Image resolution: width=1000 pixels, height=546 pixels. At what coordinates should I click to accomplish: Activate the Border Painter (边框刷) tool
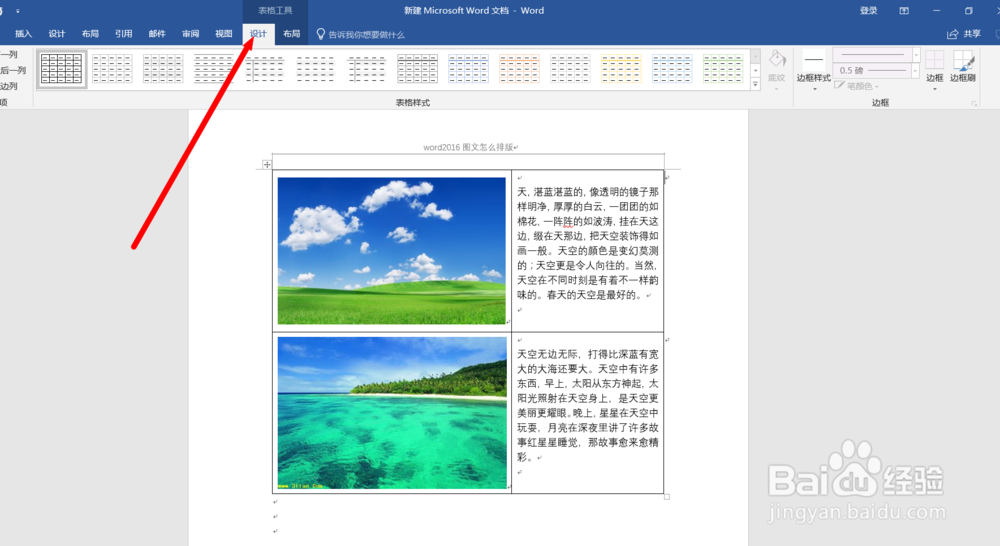[x=962, y=66]
